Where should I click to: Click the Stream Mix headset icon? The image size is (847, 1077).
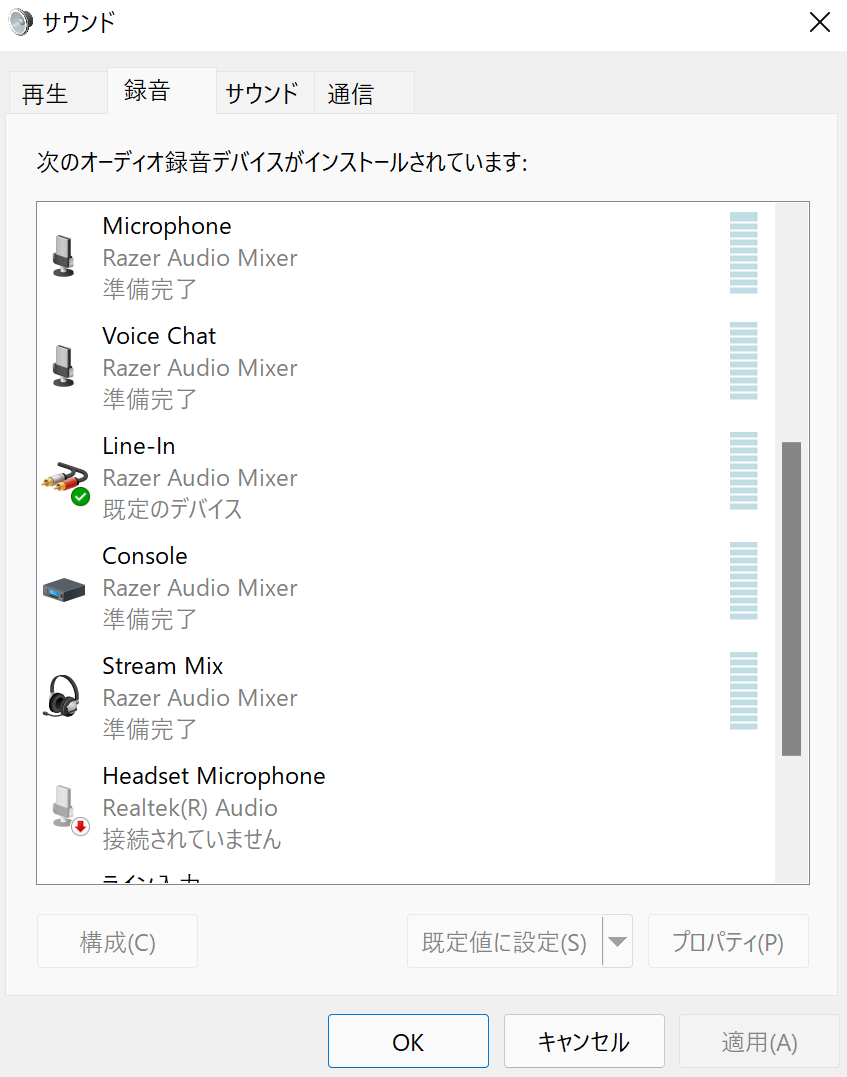tap(63, 696)
